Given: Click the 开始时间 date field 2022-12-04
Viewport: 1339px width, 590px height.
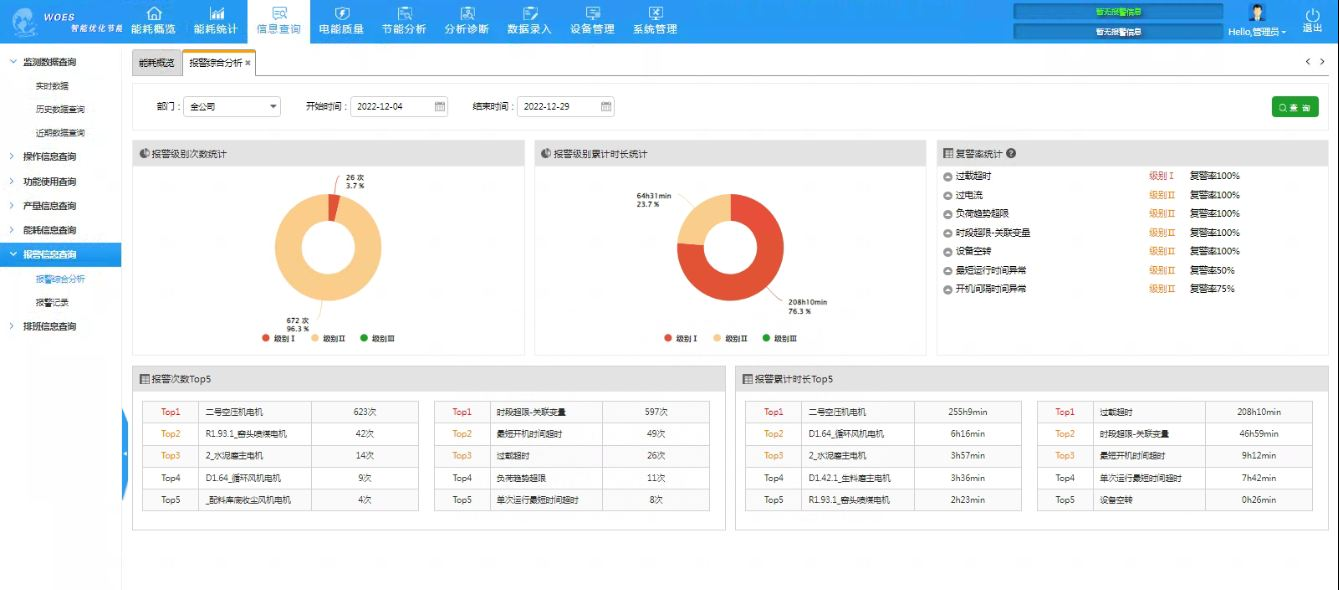Looking at the screenshot, I should tap(398, 107).
